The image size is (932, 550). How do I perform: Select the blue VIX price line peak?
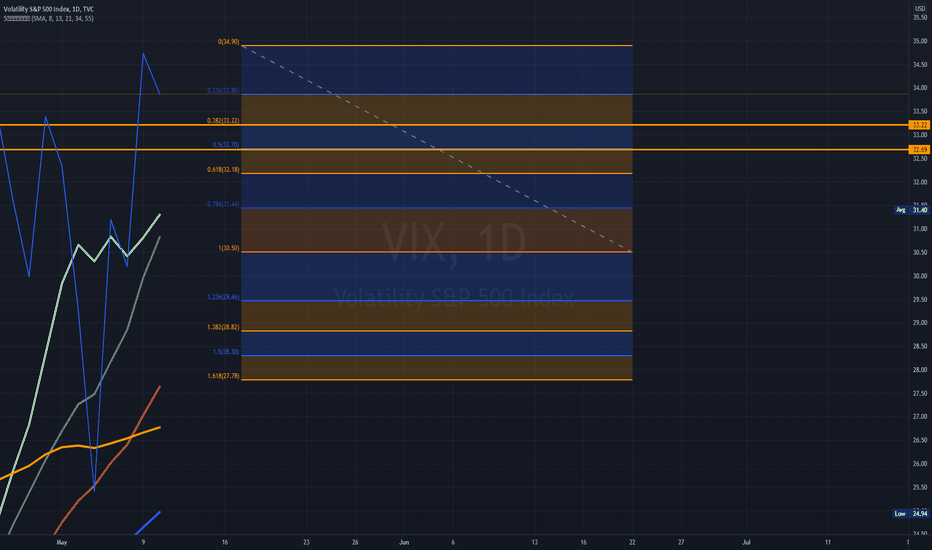click(143, 54)
